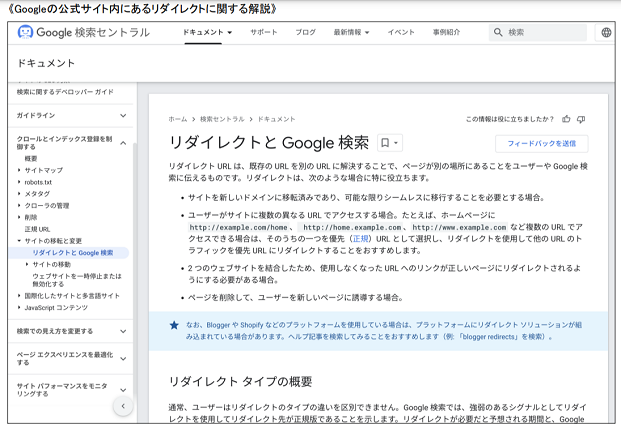This screenshot has width=621, height=428.
Task: Open the ブログ menu item
Action: tap(305, 32)
